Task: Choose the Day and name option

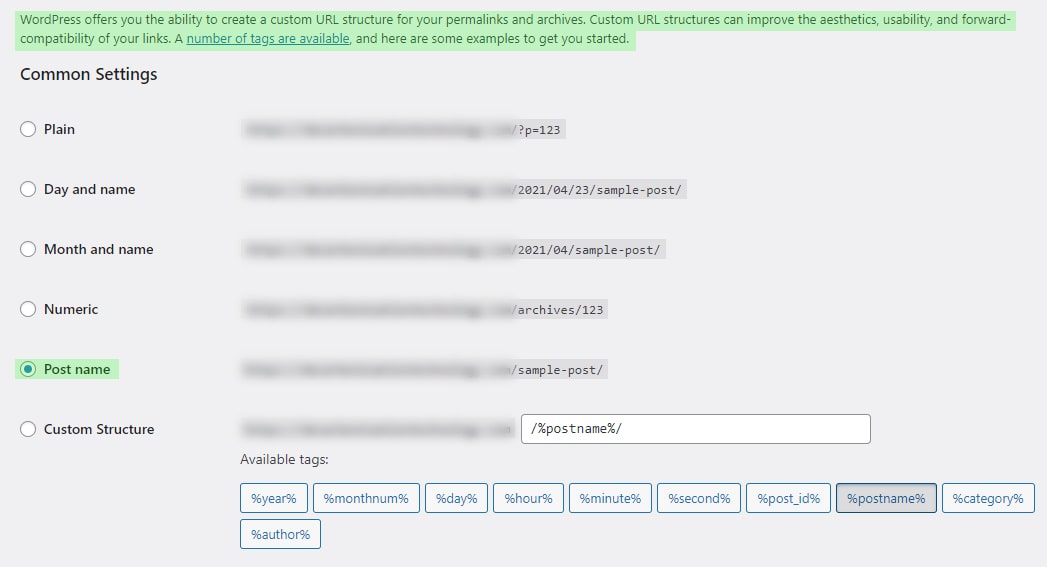Action: click(28, 189)
